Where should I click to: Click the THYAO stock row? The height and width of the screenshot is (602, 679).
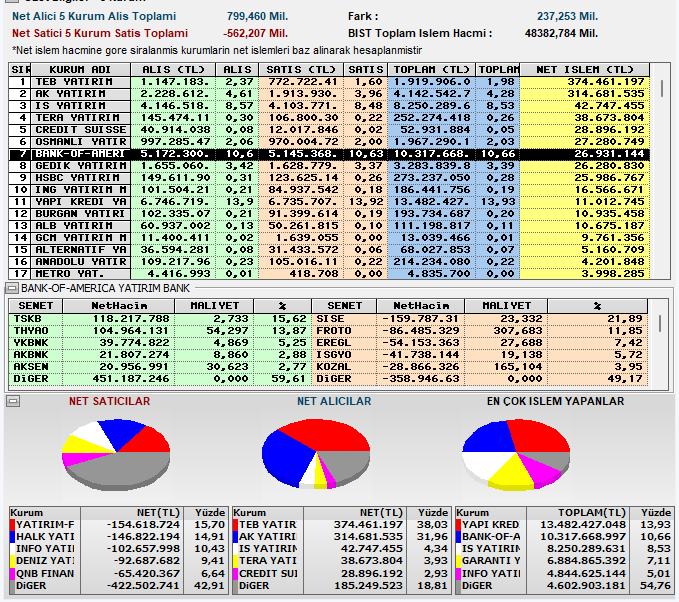click(x=160, y=331)
